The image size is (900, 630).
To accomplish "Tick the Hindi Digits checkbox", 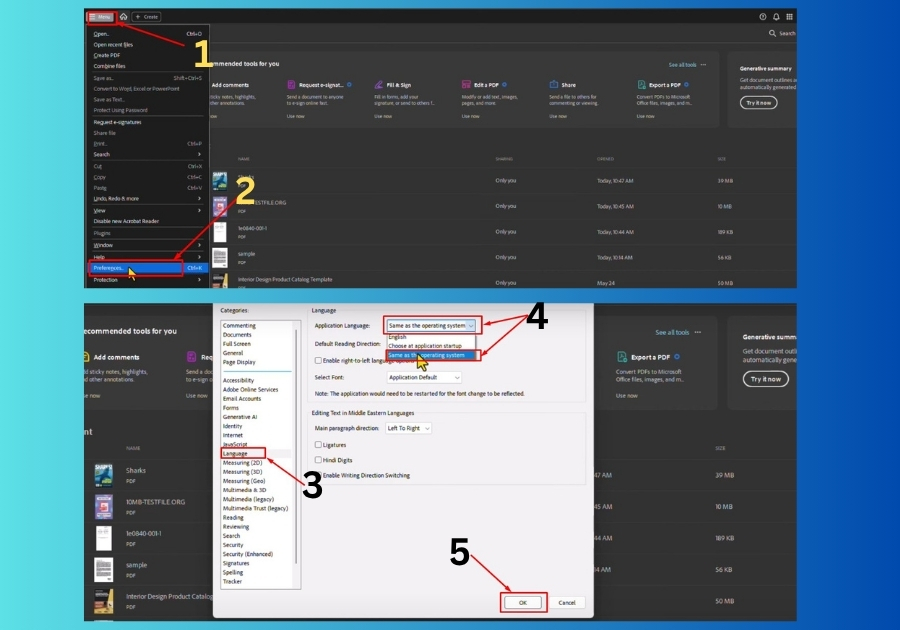I will (318, 460).
